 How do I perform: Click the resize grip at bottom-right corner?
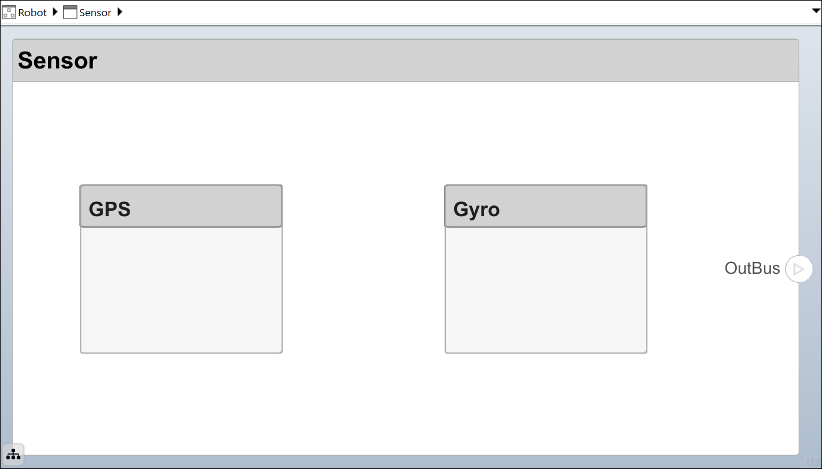click(811, 461)
